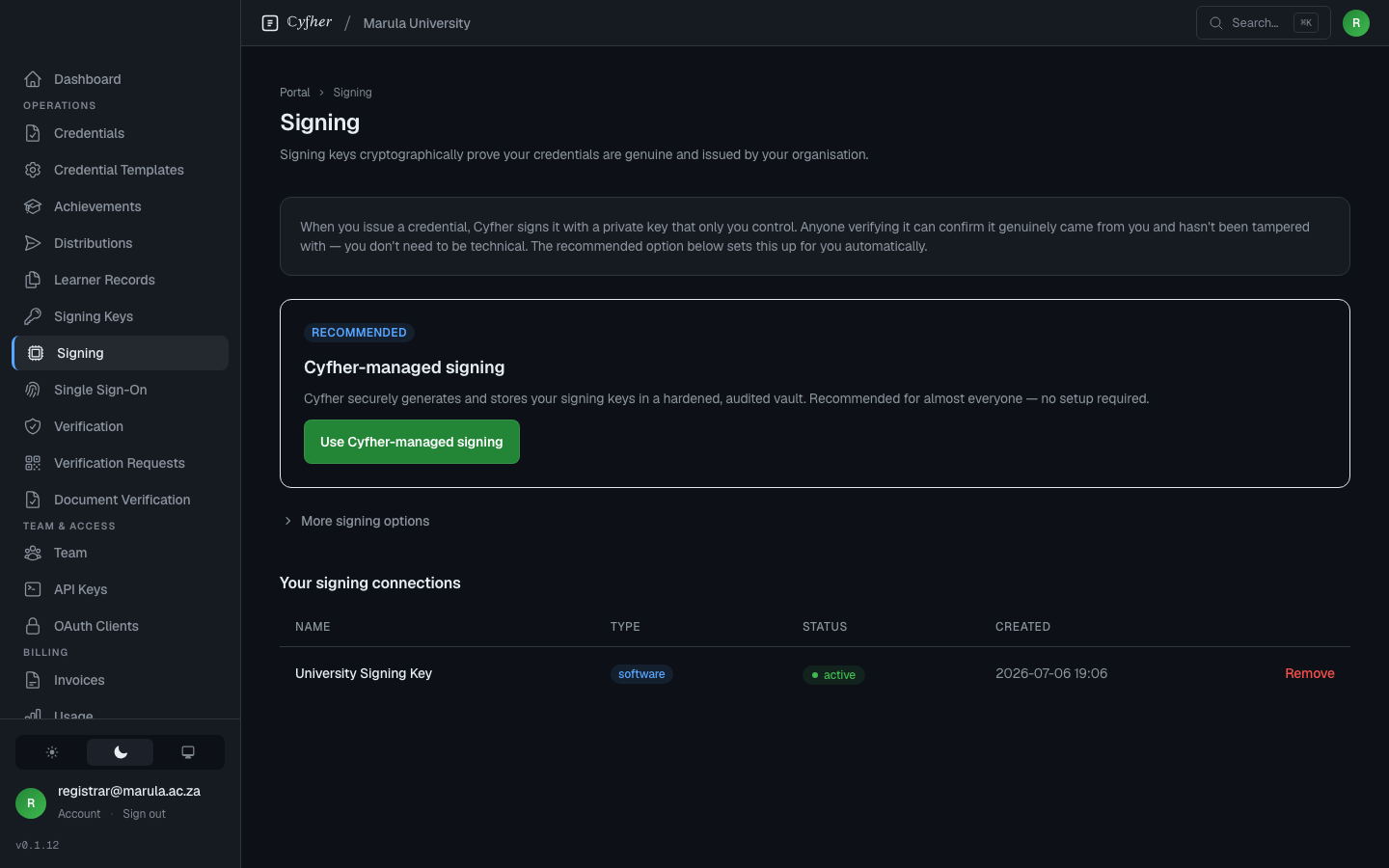
Task: Click the Cyfher wordmark
Action: pos(310,22)
